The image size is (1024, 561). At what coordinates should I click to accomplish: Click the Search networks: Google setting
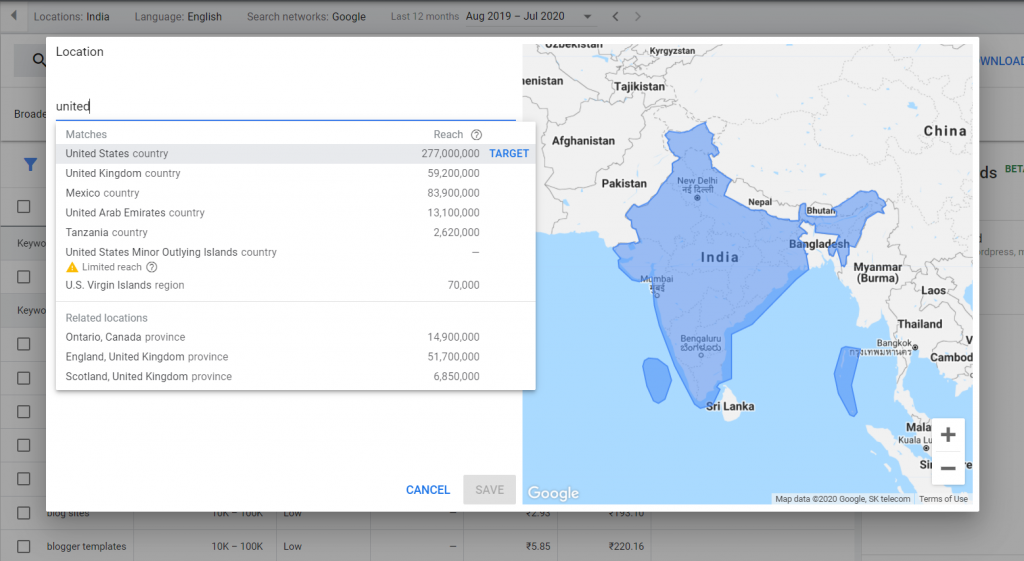(306, 16)
